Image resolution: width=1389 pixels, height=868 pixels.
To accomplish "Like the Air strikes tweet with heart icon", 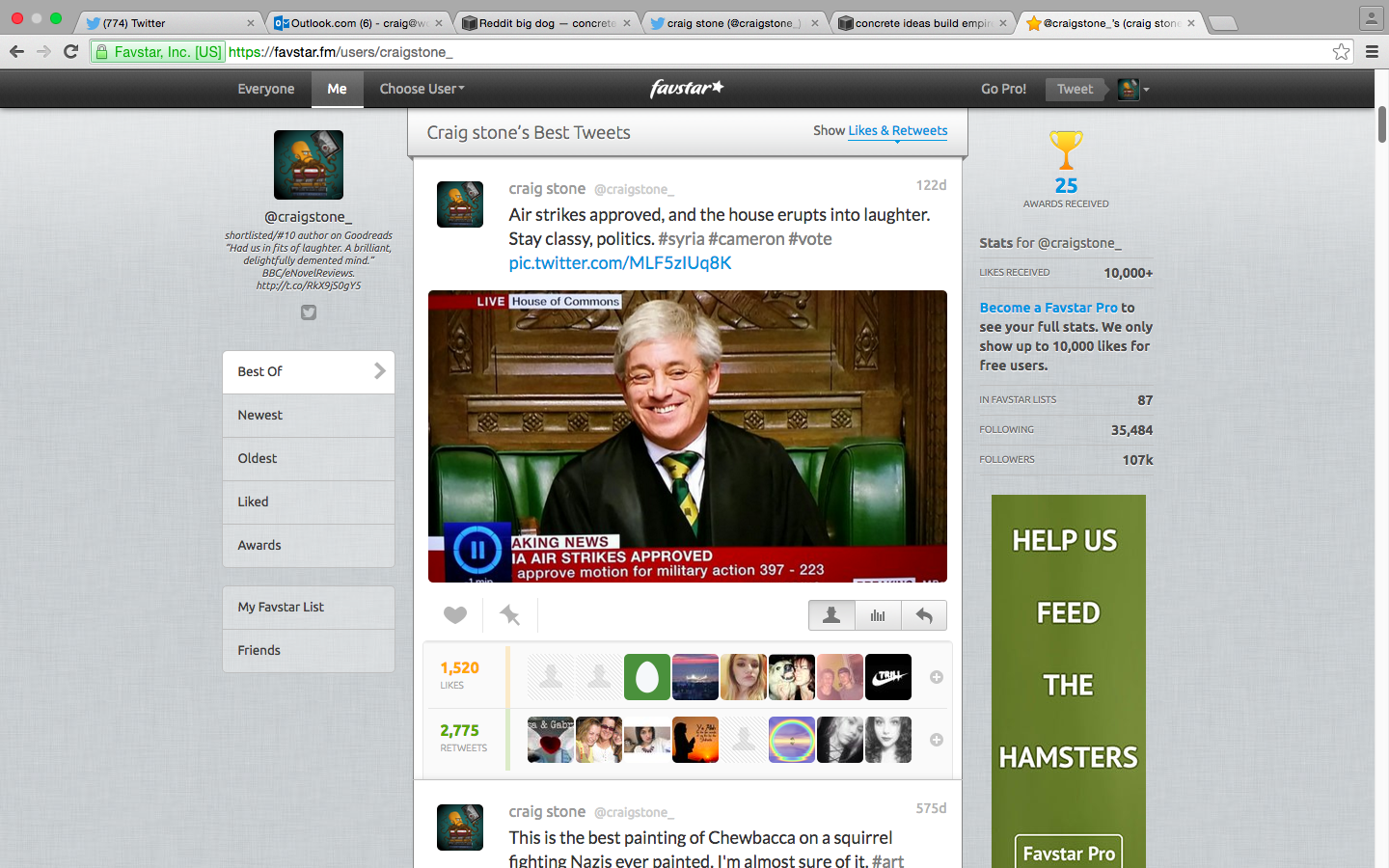I will [x=455, y=615].
